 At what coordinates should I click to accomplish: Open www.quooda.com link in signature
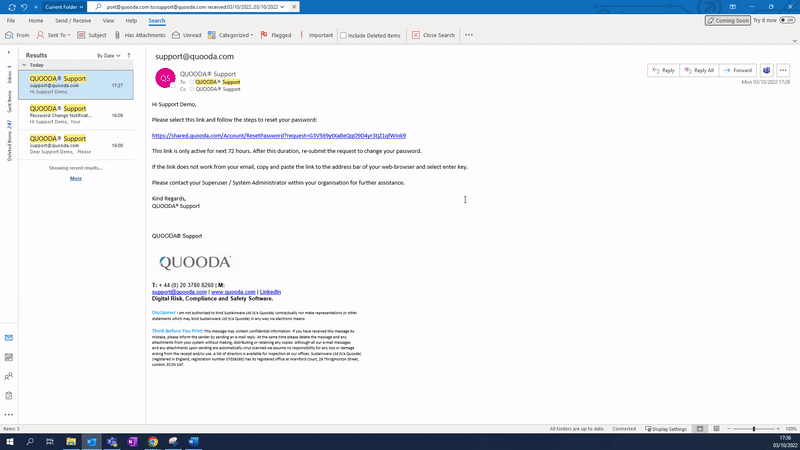click(x=233, y=292)
